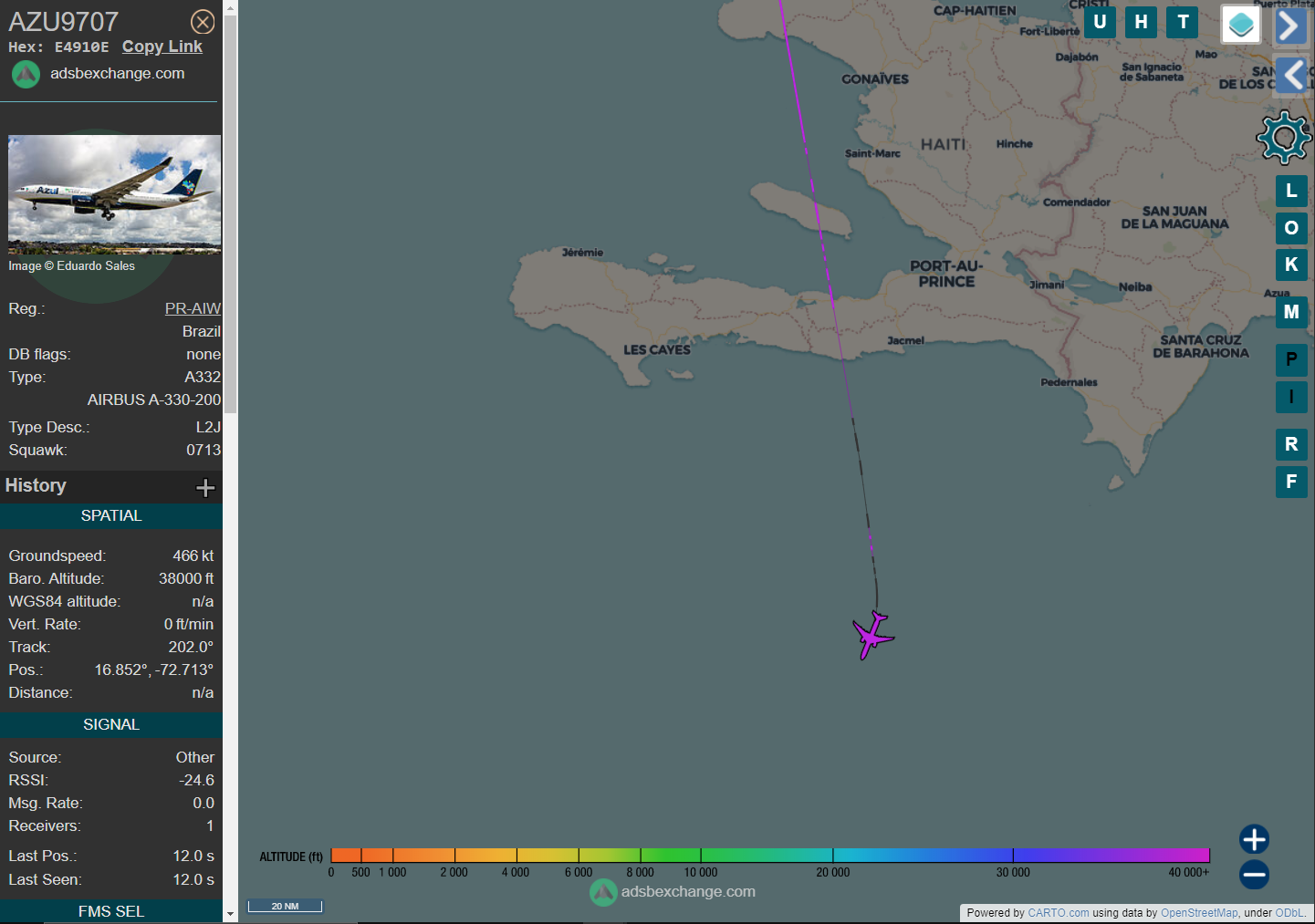Click the adsbexchange.com watermark logo on map
Viewport: 1315px width, 924px height.
coord(673,892)
